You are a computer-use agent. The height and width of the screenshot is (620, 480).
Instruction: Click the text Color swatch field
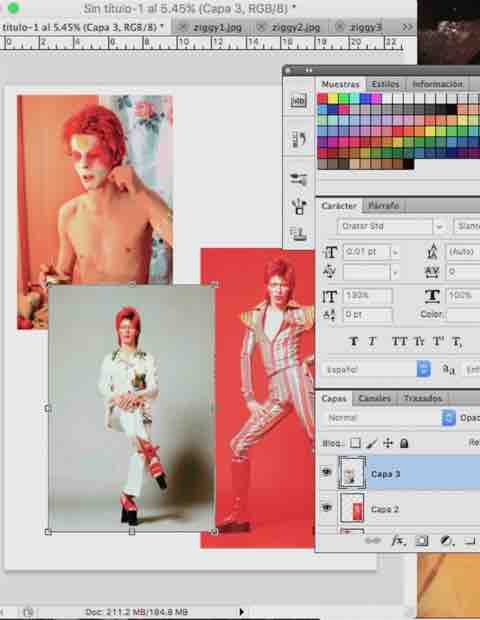point(463,315)
